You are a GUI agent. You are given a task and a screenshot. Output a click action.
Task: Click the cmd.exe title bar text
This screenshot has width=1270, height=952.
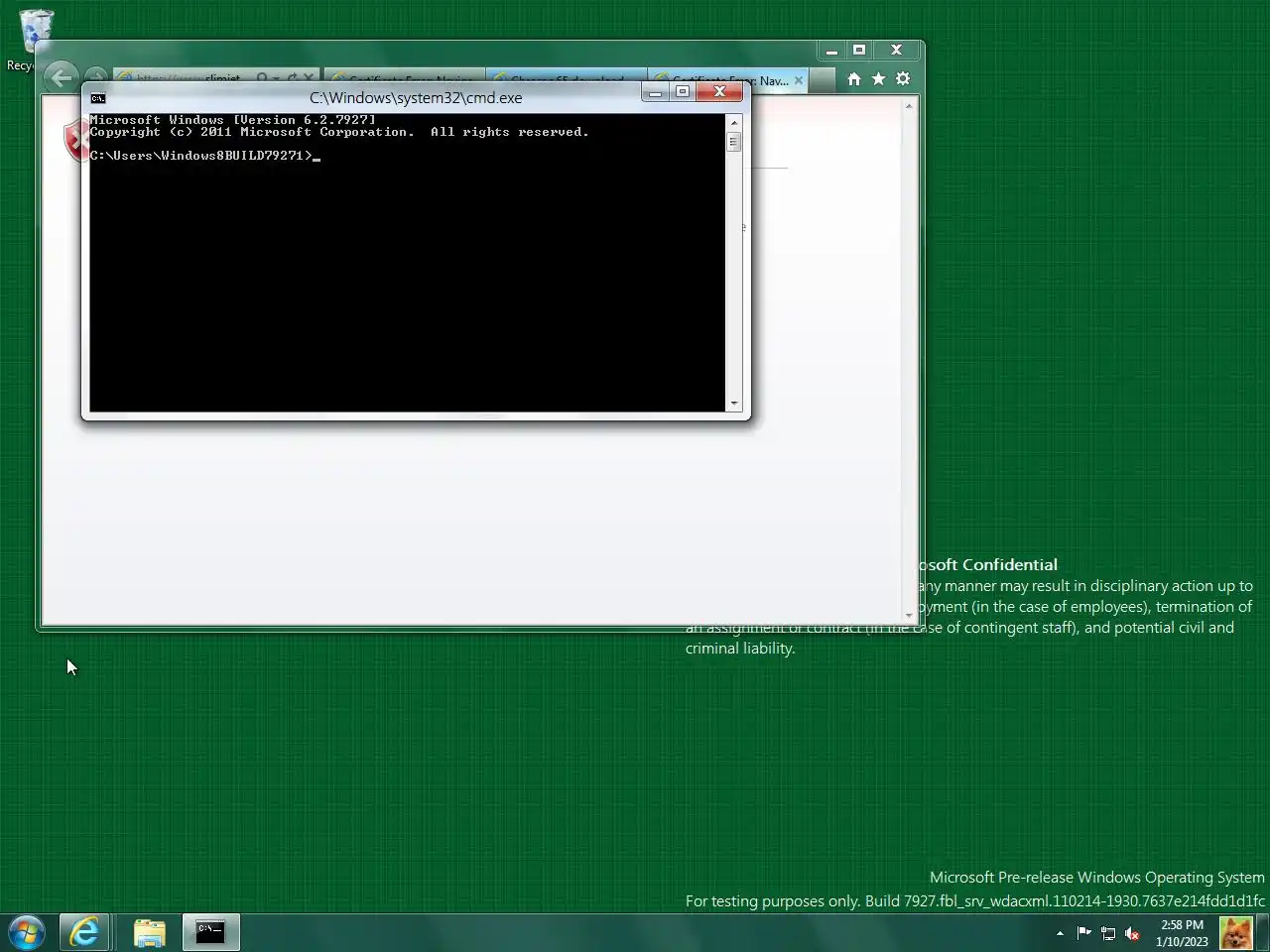click(416, 97)
